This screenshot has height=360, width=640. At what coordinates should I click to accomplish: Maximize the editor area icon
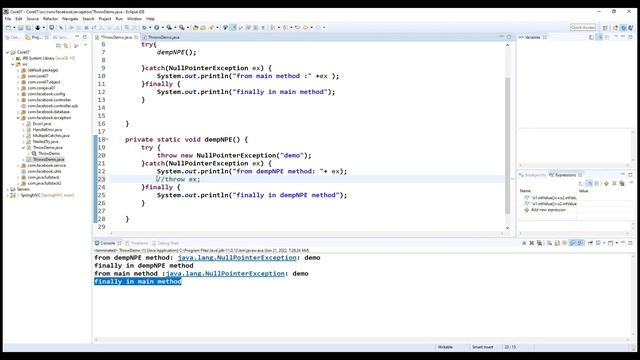pos(509,37)
